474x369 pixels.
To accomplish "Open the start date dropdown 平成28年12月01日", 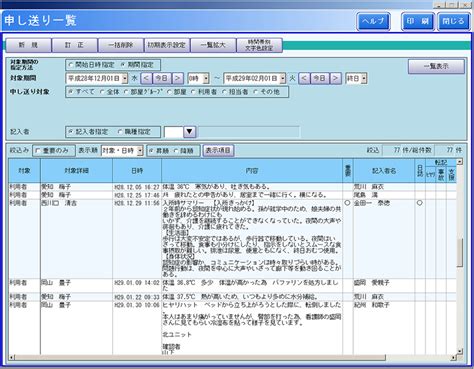I will pos(125,79).
